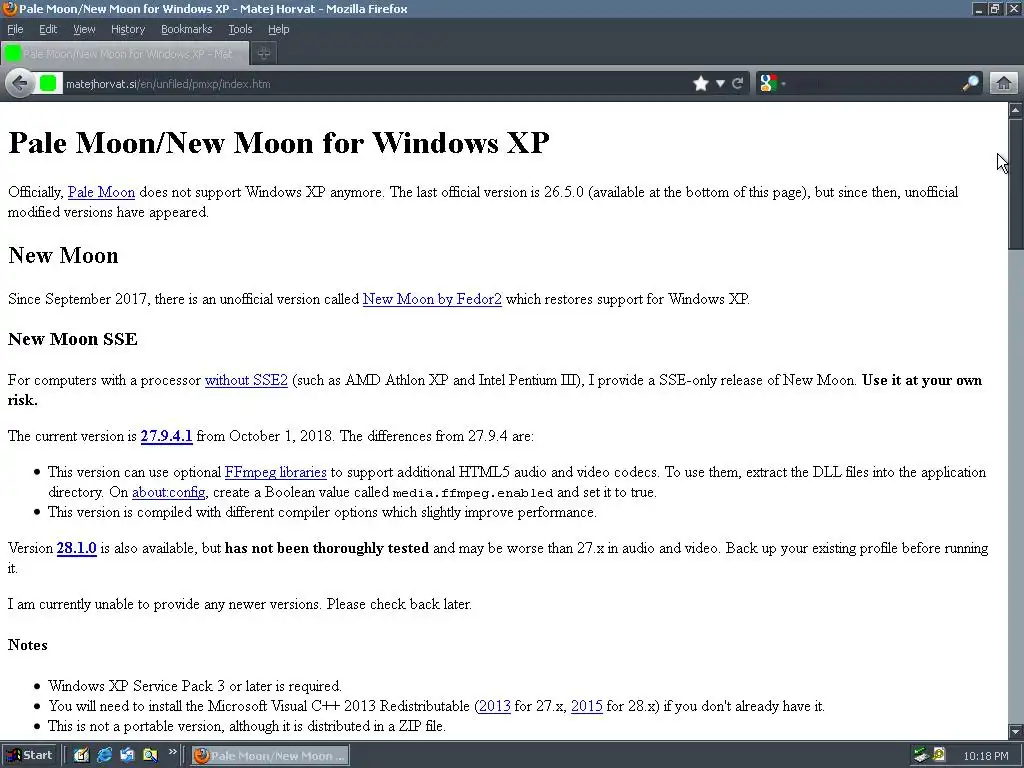Open the Windows Start menu
1024x768 pixels.
[x=29, y=755]
